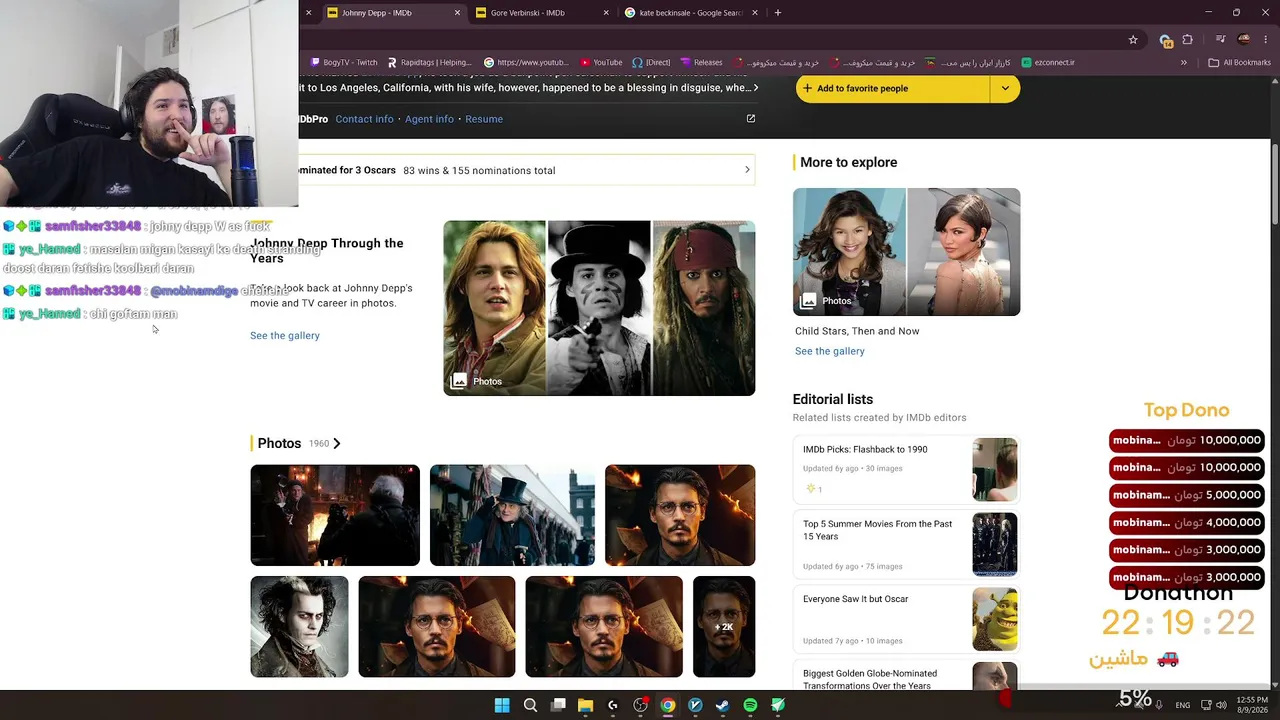Expand the favorite people dropdown arrow

pyautogui.click(x=1005, y=88)
